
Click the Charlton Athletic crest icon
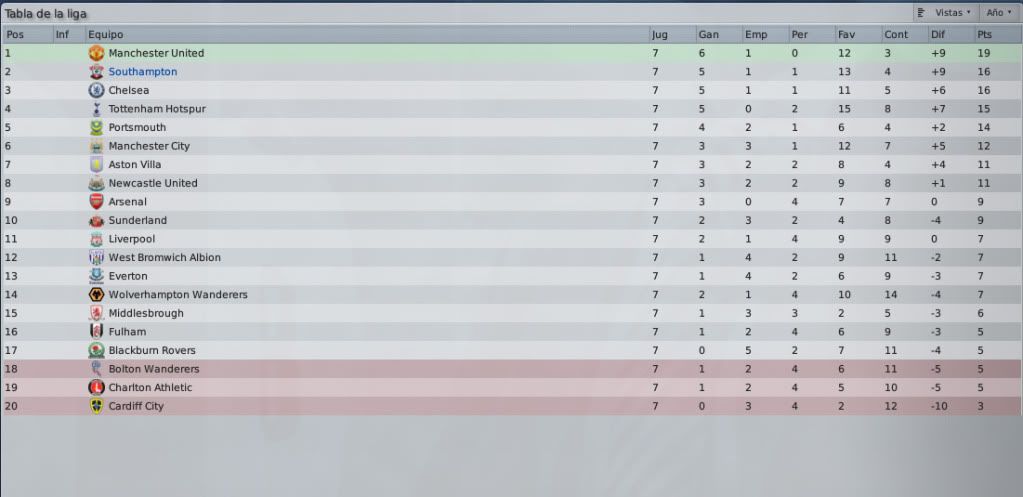97,387
